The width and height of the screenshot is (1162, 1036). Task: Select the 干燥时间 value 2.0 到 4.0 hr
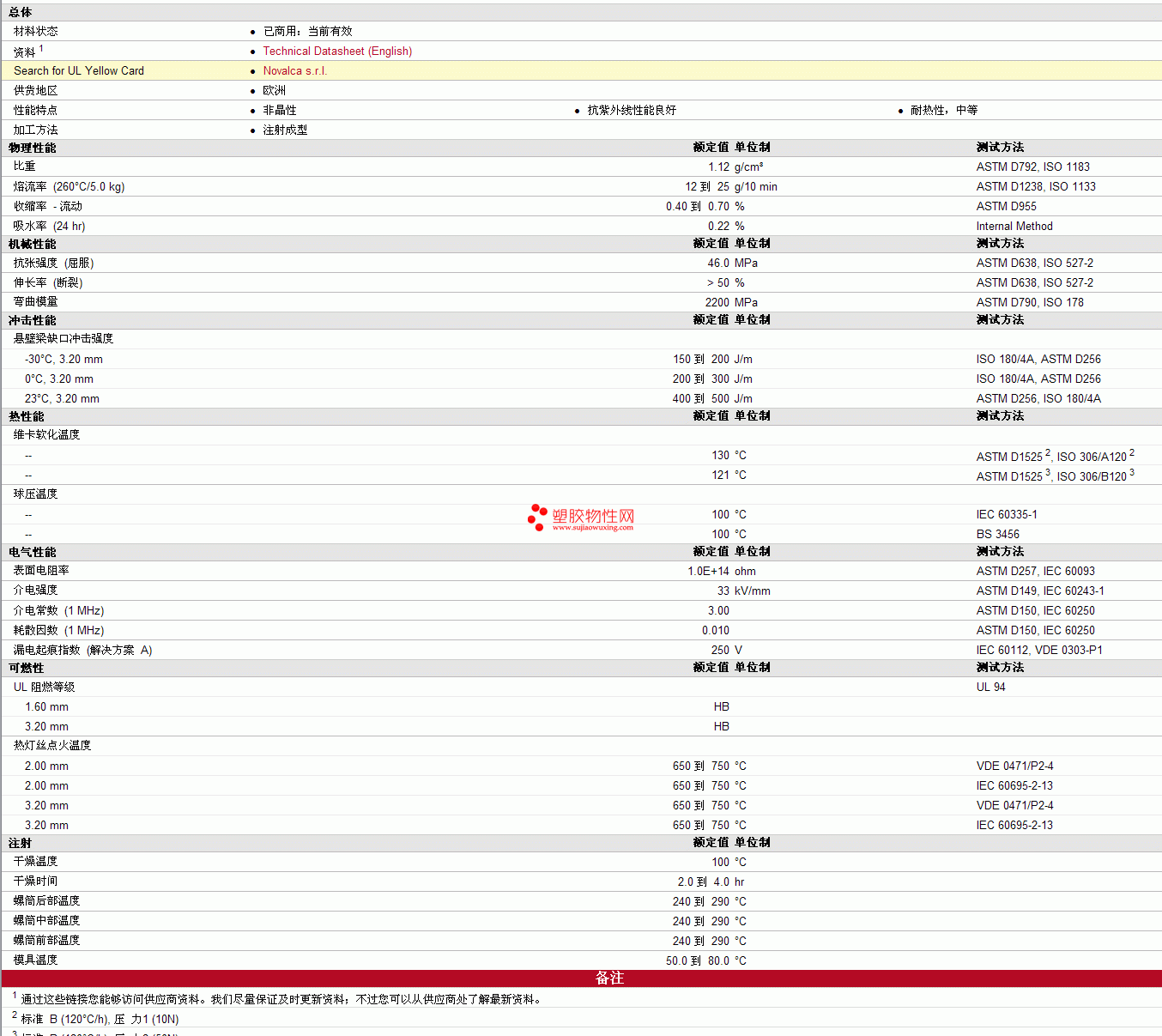[x=711, y=882]
